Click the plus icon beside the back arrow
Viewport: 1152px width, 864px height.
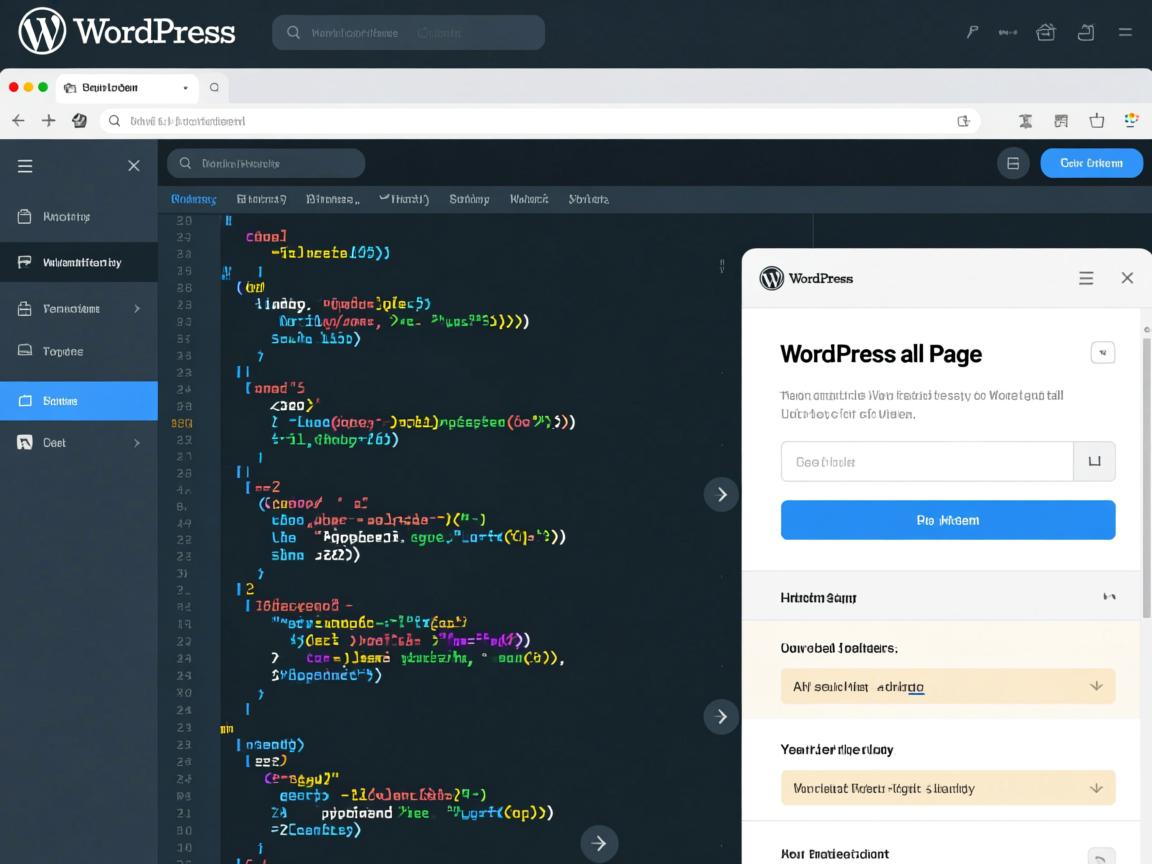click(48, 121)
